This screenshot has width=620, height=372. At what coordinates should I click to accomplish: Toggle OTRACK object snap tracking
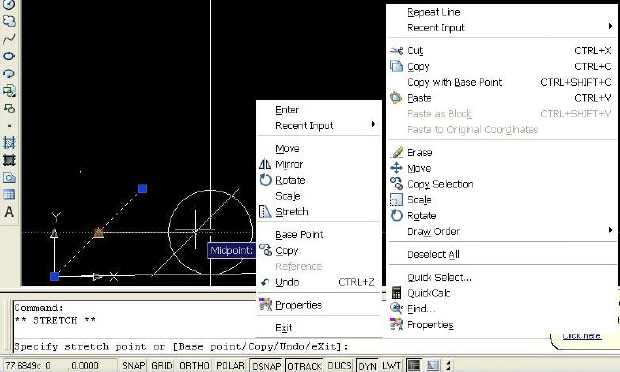304,366
